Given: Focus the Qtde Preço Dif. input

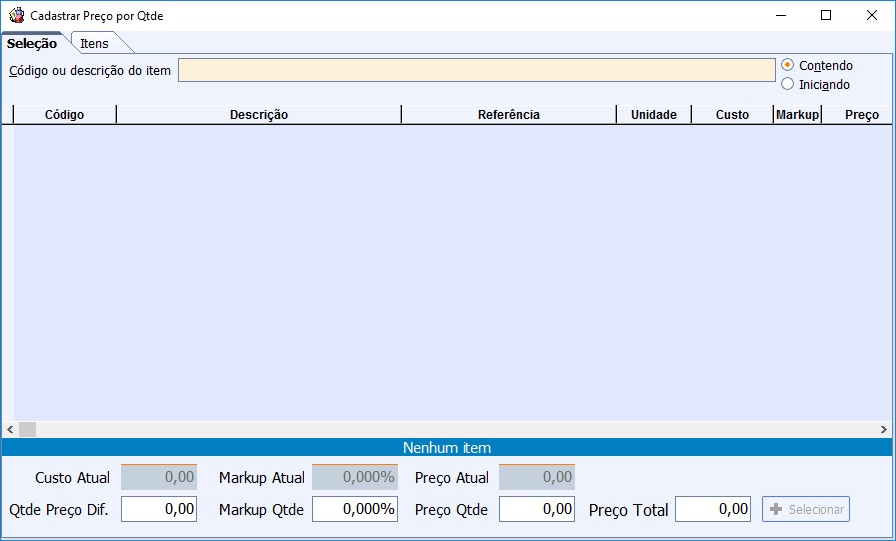Looking at the screenshot, I should [x=159, y=509].
